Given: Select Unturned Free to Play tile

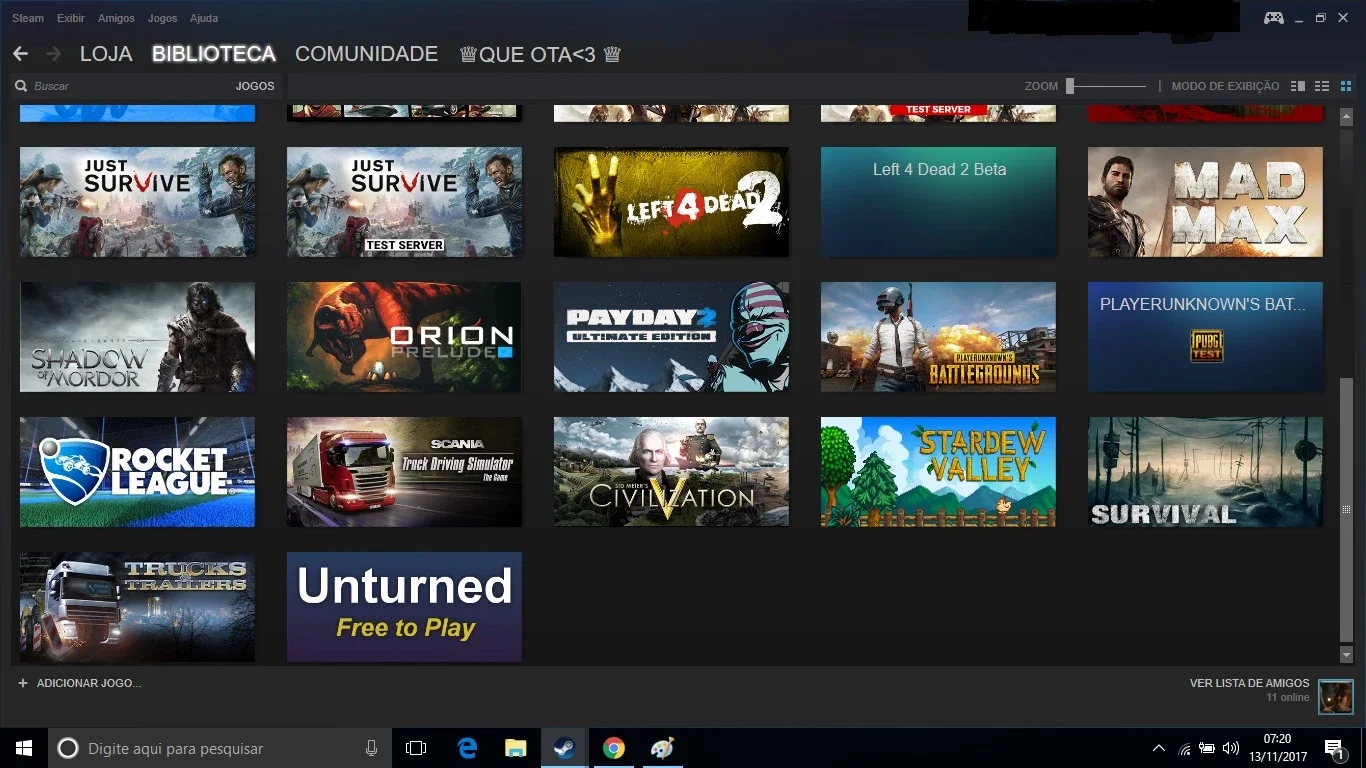Looking at the screenshot, I should pos(404,607).
